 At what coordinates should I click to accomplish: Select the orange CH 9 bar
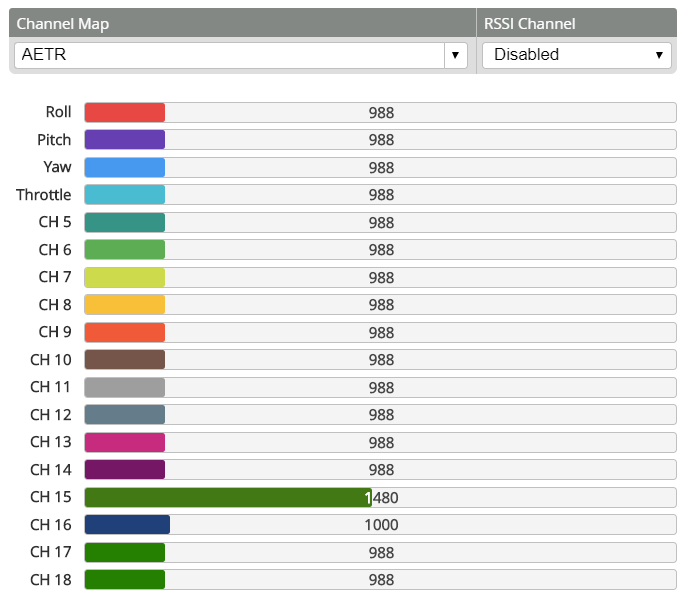coord(125,332)
